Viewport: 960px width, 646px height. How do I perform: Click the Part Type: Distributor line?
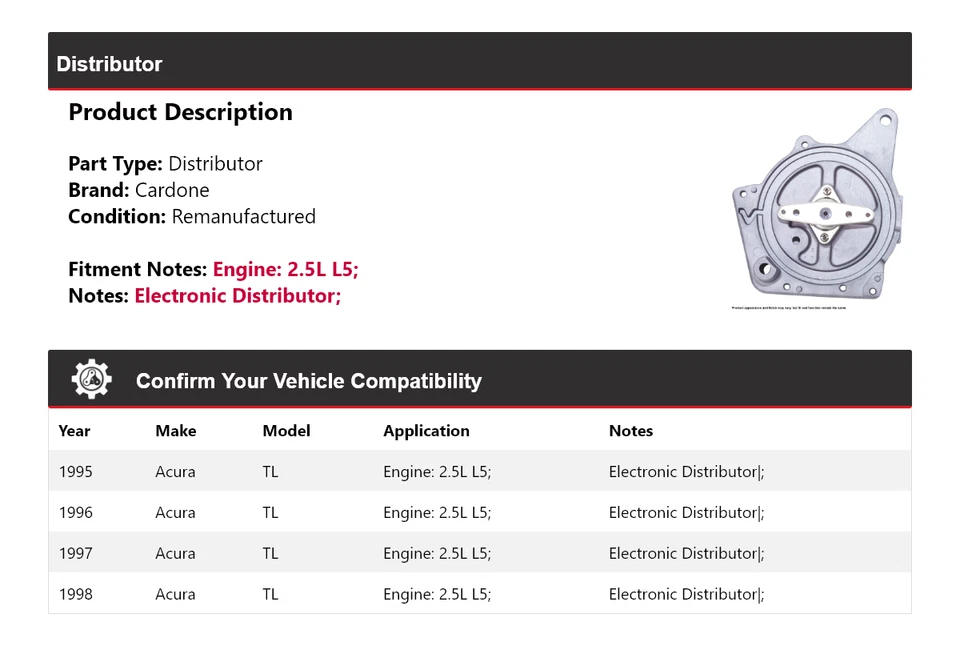(x=165, y=164)
